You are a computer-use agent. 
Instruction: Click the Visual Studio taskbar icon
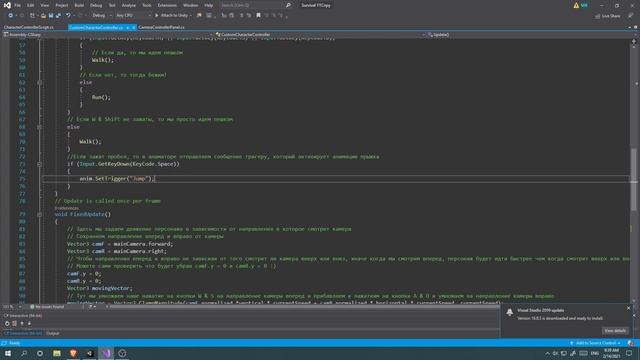click(106, 353)
